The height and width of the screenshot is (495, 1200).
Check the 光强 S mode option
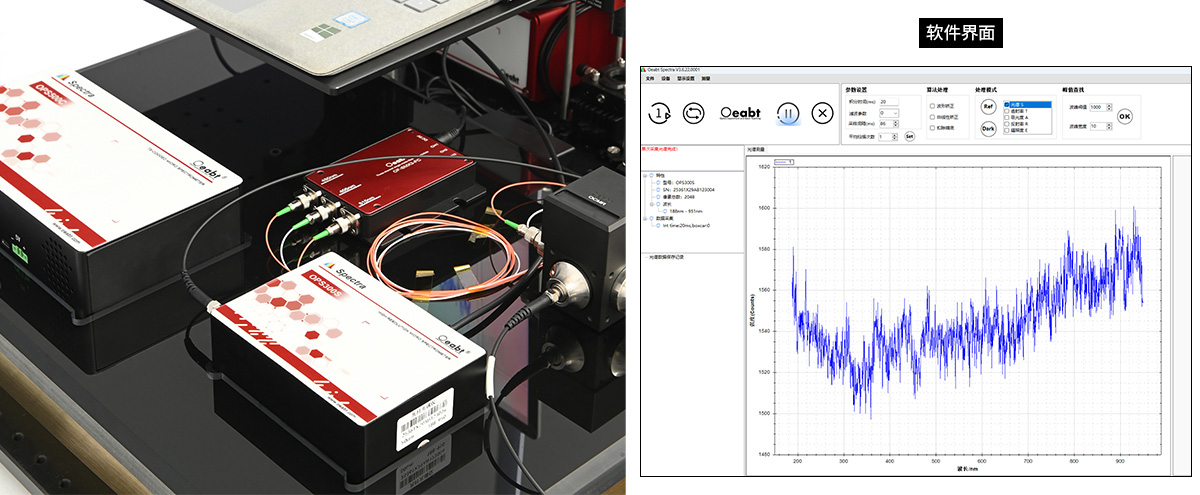pyautogui.click(x=1008, y=104)
